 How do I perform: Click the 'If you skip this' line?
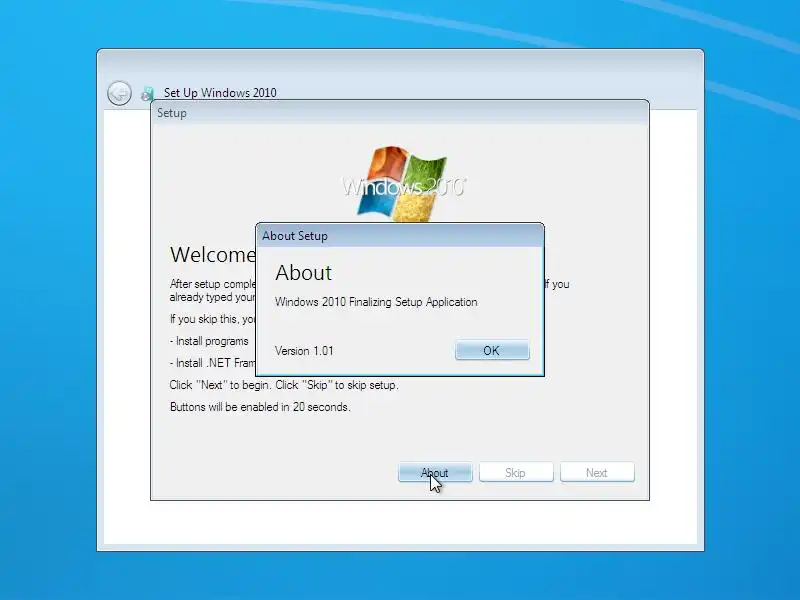(212, 319)
